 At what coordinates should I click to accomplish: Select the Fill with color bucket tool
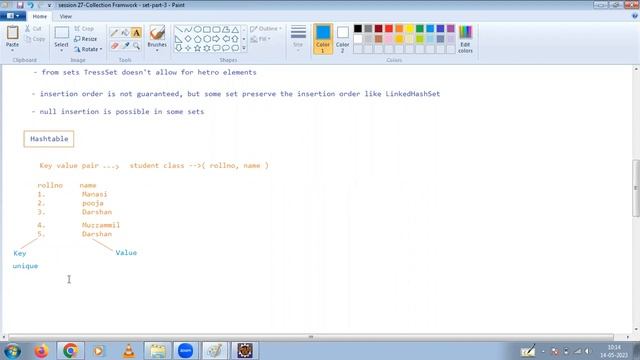coord(125,33)
